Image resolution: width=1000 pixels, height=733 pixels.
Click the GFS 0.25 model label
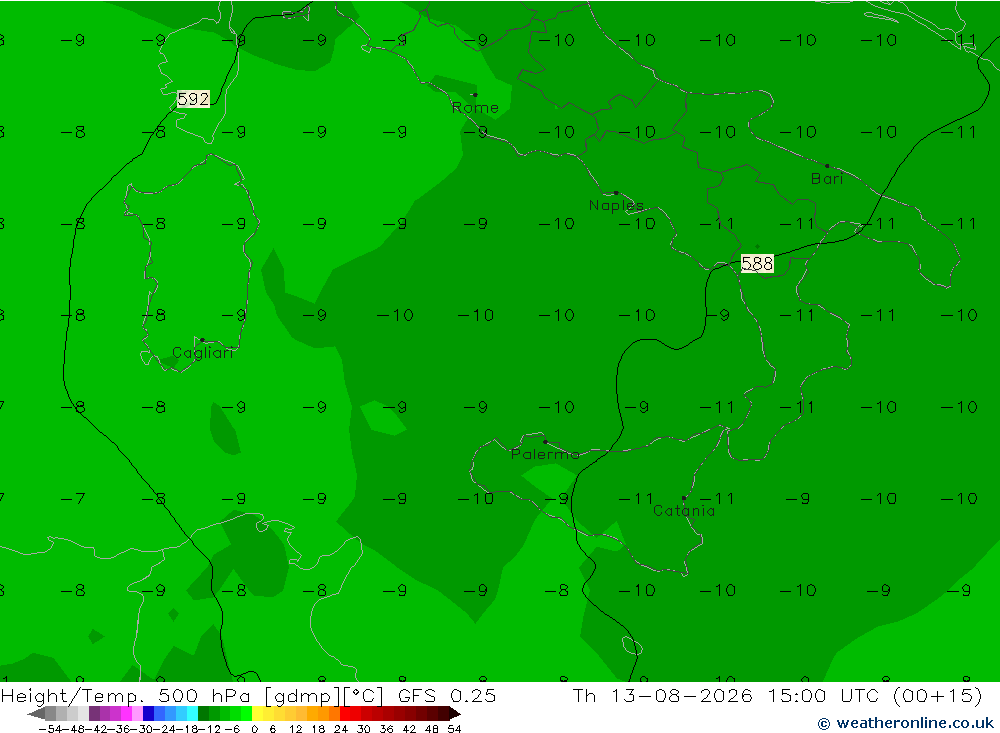pos(446,695)
